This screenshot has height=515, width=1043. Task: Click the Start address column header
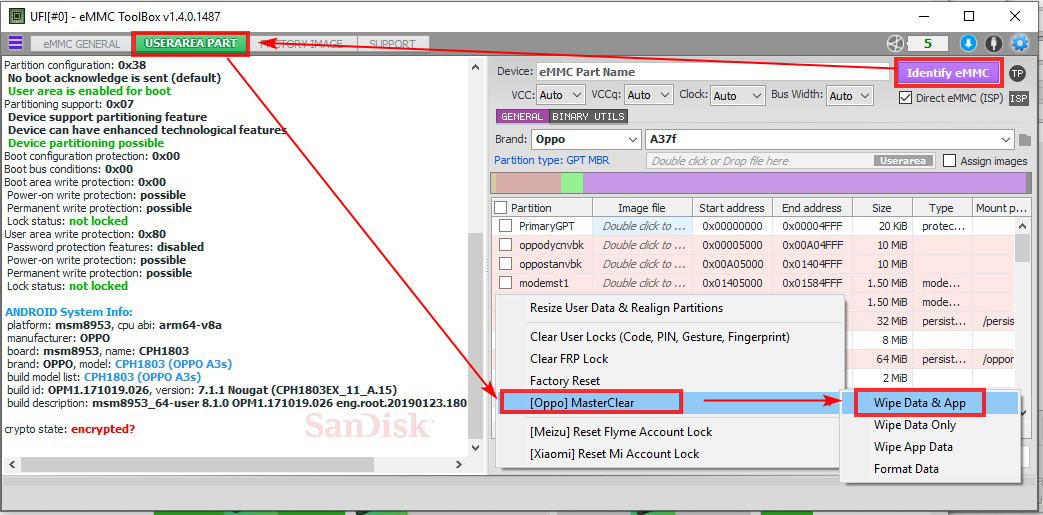(x=731, y=208)
